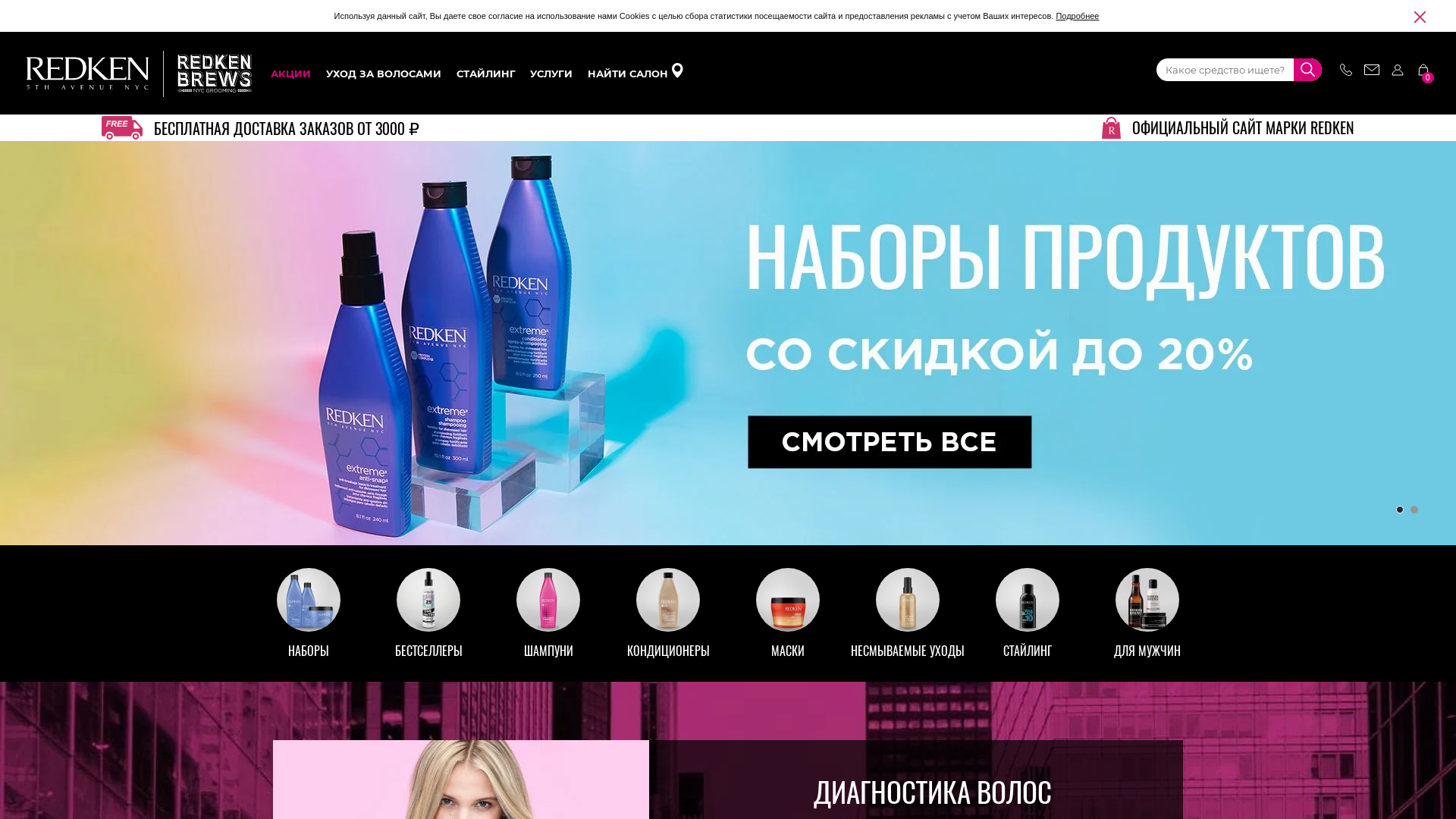Click the free delivery truck icon
This screenshot has height=819, width=1456.
pyautogui.click(x=122, y=127)
